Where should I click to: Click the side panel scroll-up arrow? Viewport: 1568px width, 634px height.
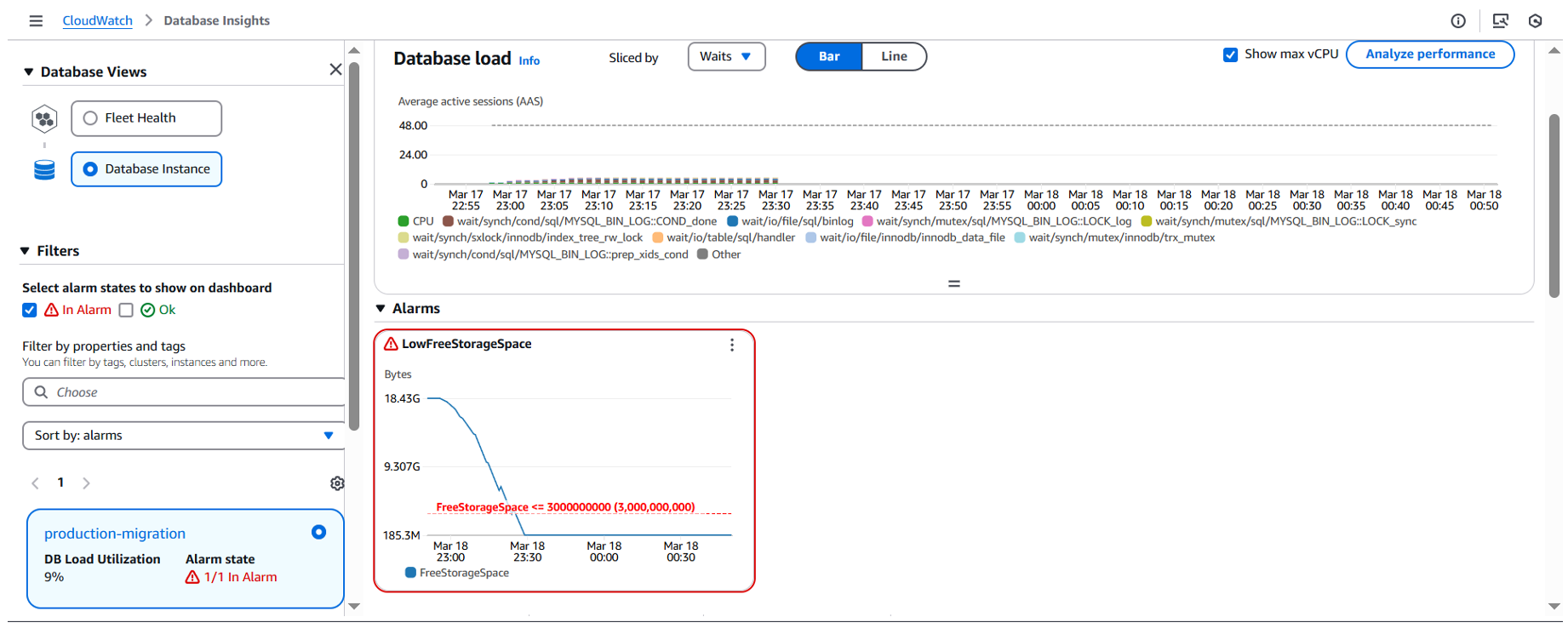354,51
